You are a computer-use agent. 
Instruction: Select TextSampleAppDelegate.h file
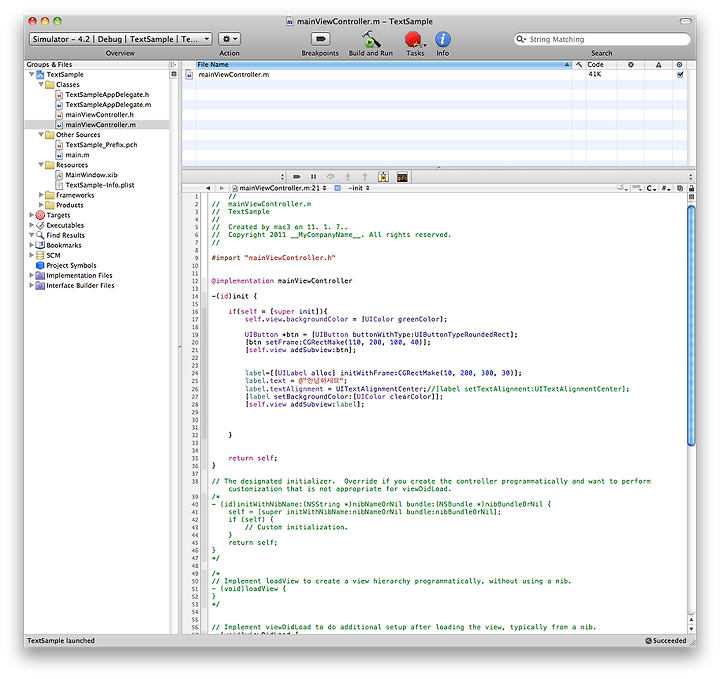[x=107, y=95]
